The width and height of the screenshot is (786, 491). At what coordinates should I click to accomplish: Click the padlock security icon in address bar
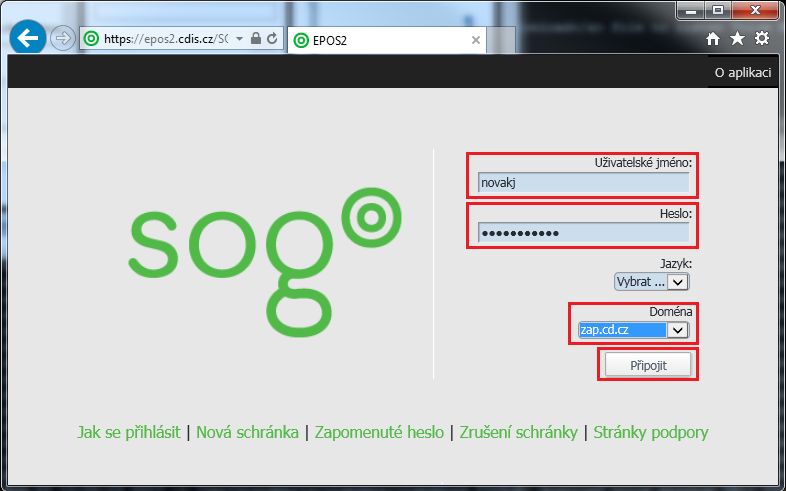tap(256, 39)
